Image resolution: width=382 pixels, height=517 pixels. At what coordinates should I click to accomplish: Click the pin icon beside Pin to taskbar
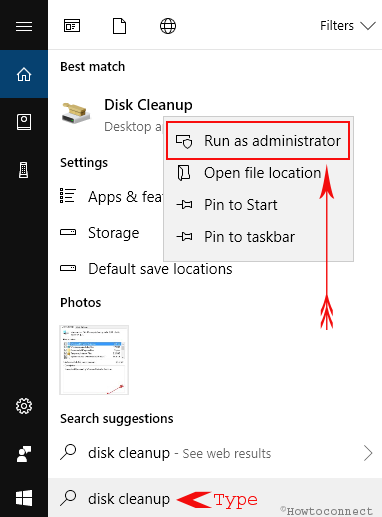pyautogui.click(x=184, y=237)
